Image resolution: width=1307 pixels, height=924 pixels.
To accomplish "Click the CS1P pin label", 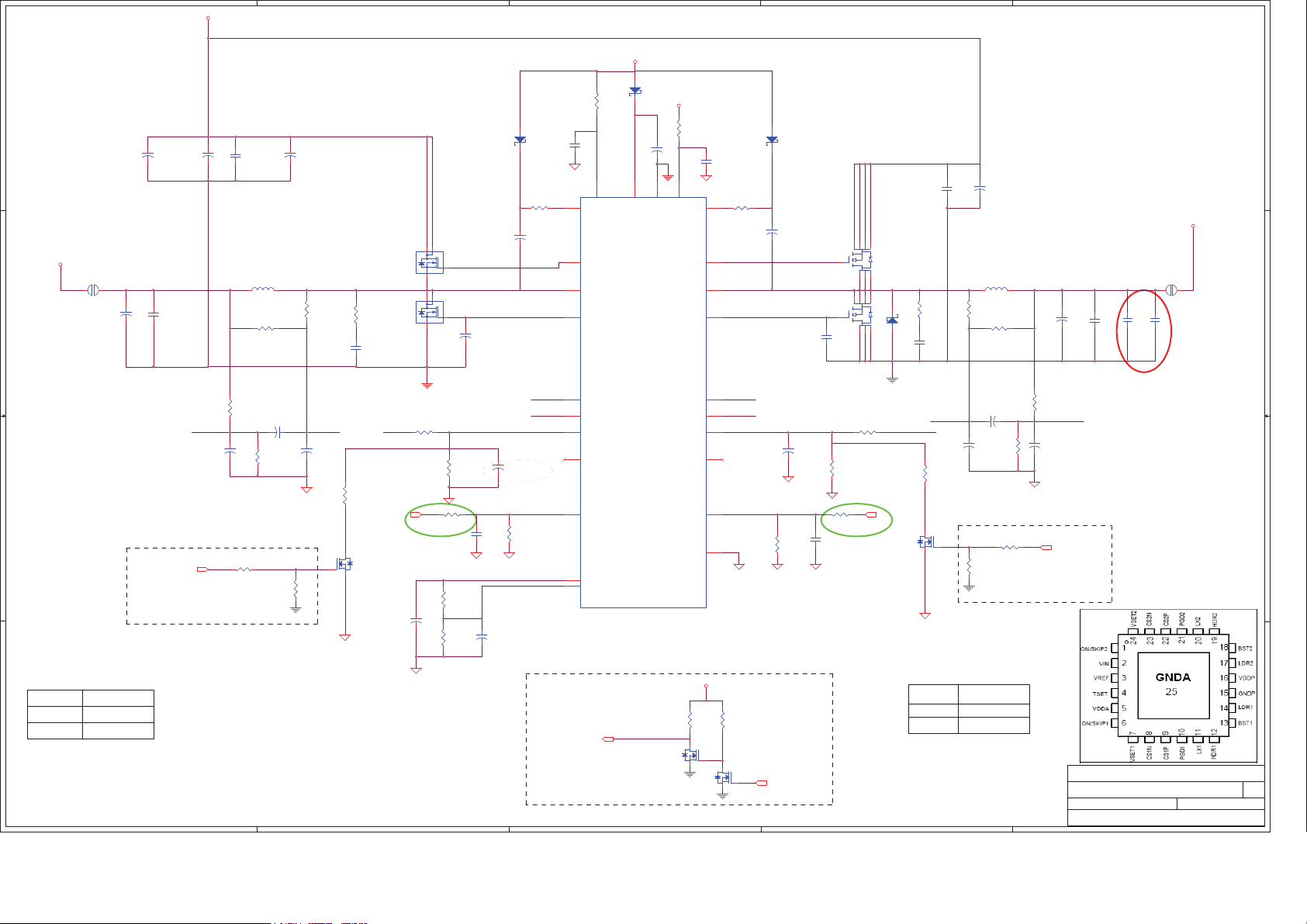I will tap(1166, 752).
